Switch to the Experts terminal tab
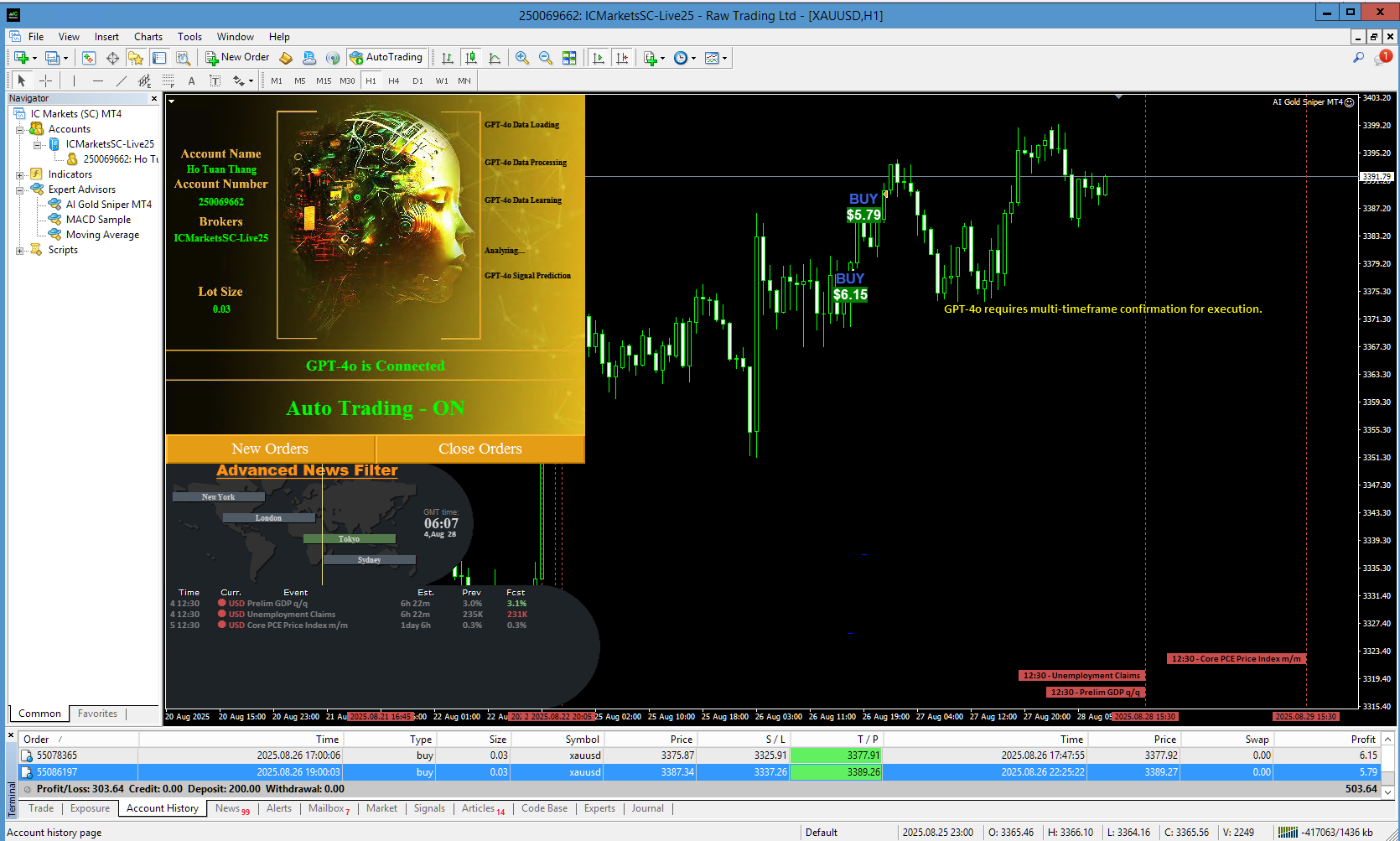1400x841 pixels. coord(599,808)
